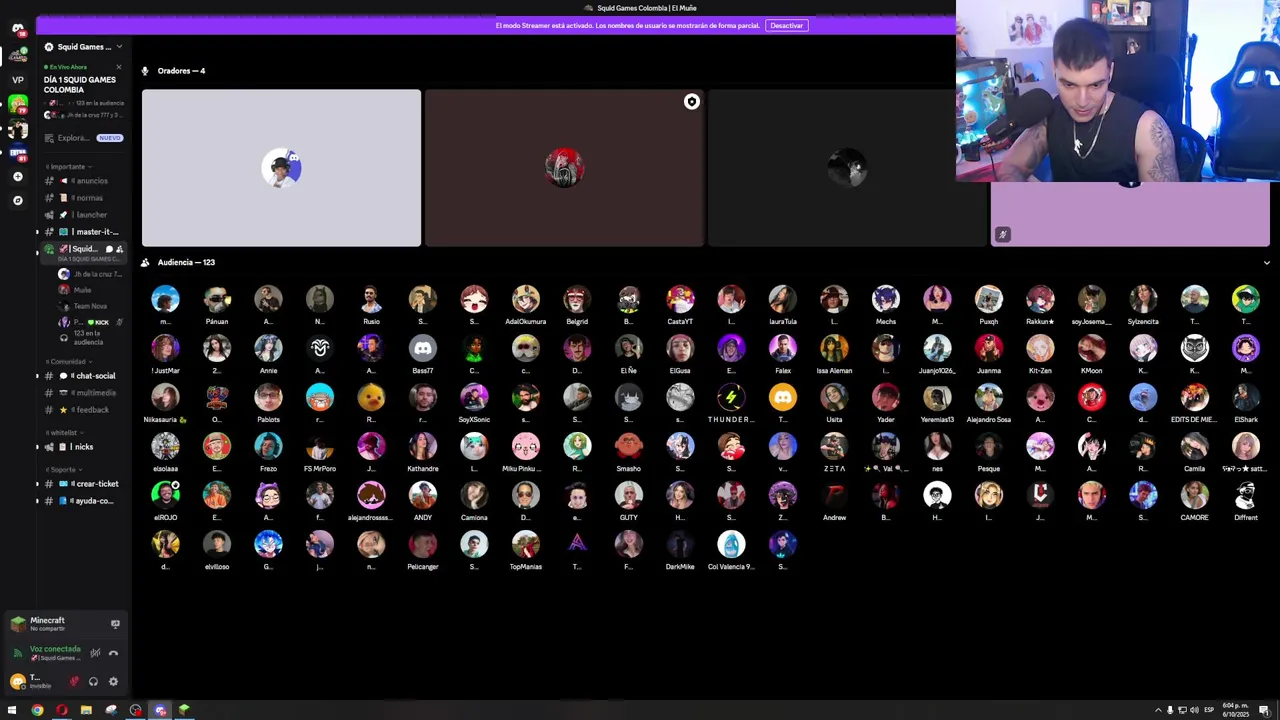Open audience member DarkMike avatar
Viewport: 1280px width, 720px height.
680,545
